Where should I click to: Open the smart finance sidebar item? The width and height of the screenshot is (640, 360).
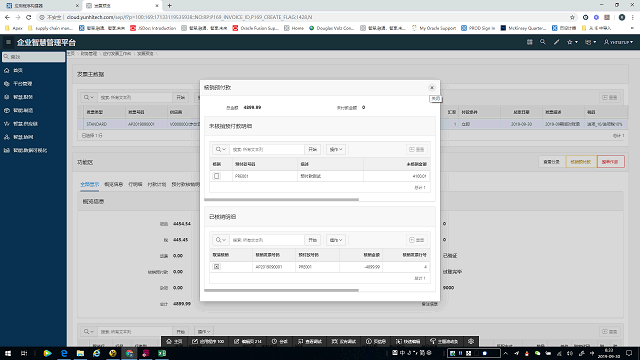[23, 97]
